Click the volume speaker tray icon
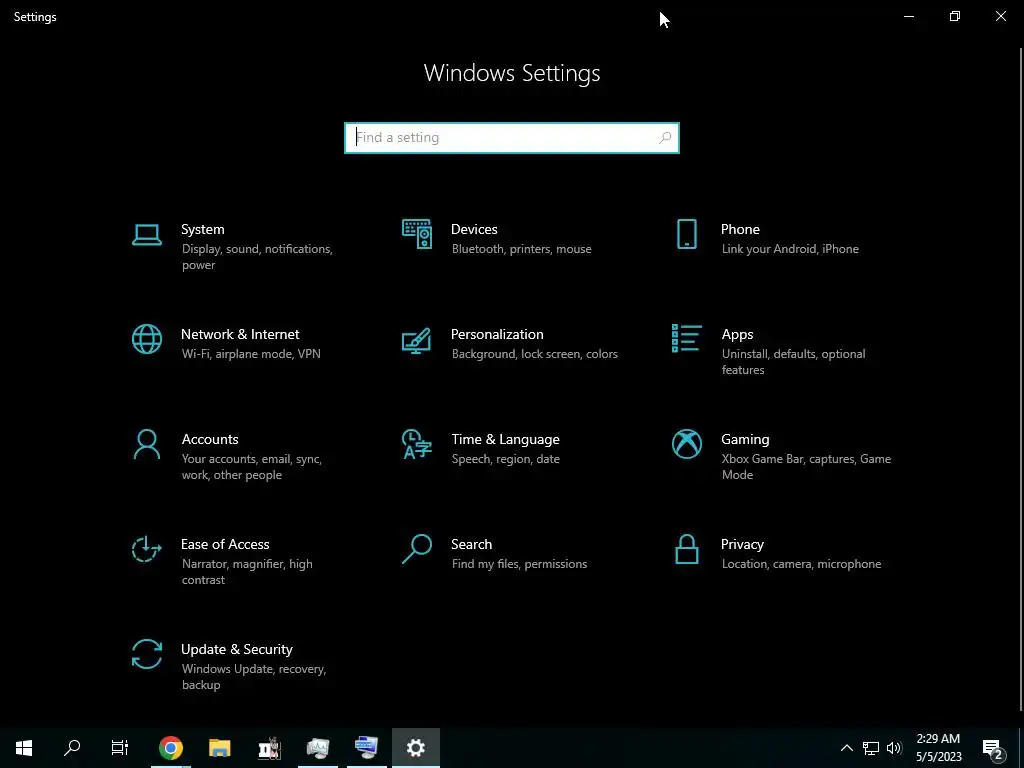 [x=894, y=748]
